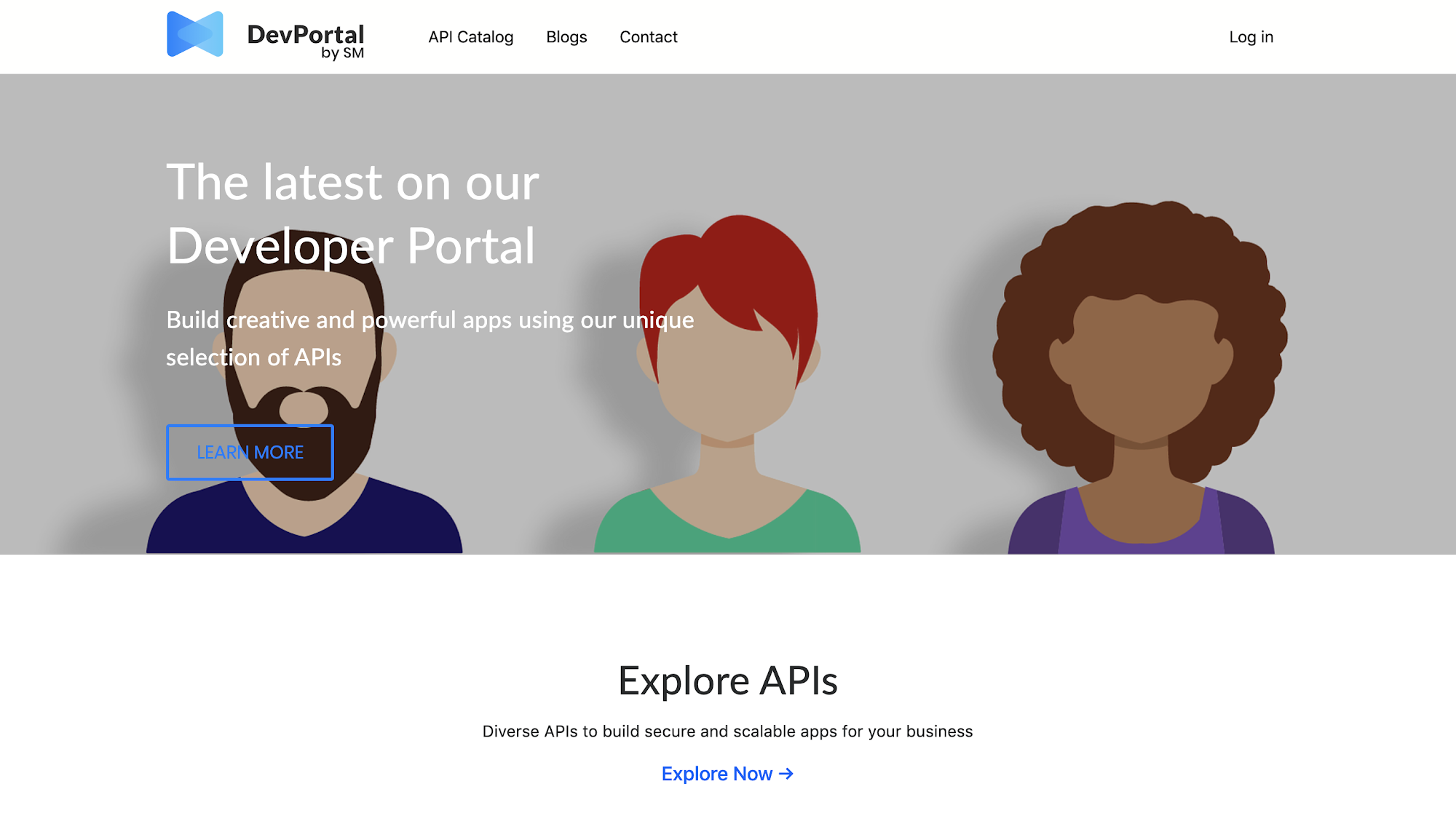
Task: Open the Contact nav link
Action: pos(648,37)
